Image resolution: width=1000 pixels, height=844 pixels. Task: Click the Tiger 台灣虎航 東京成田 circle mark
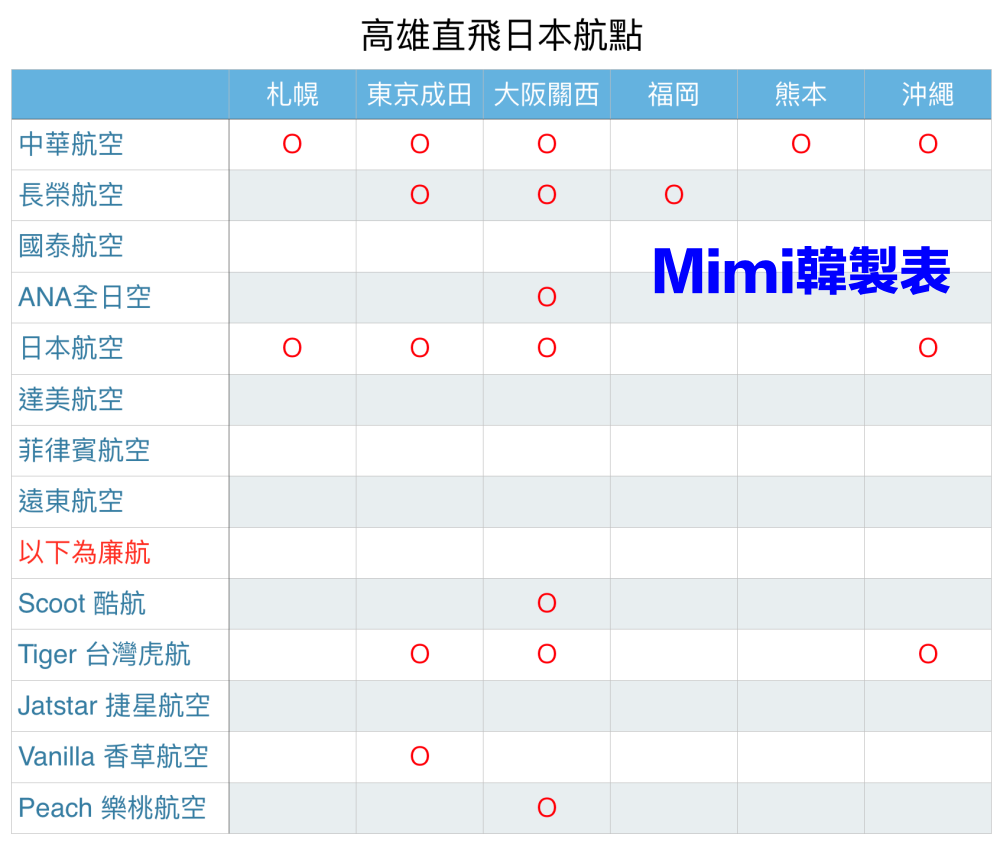[420, 654]
